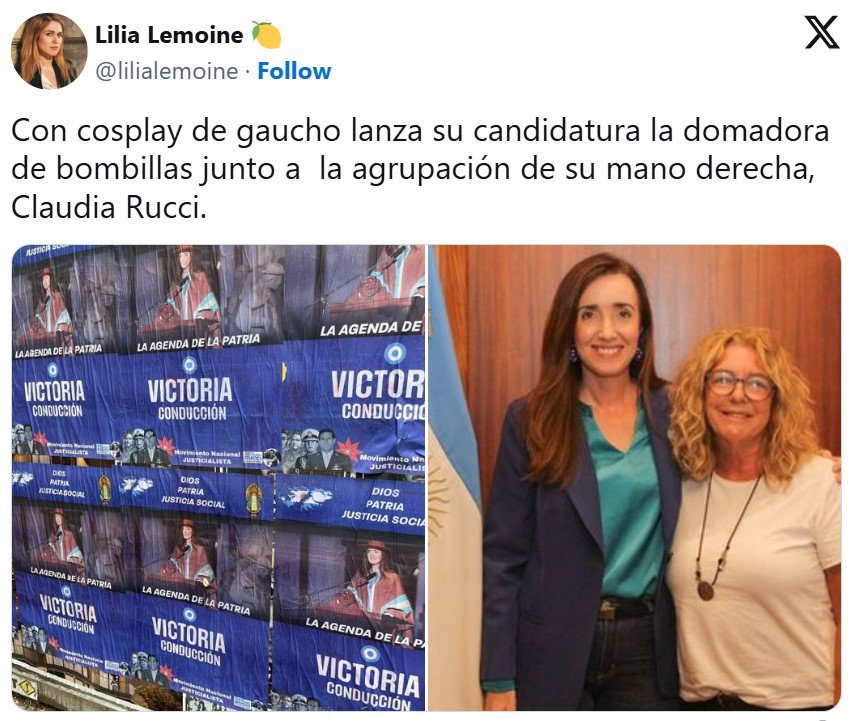850x721 pixels.
Task: Click the brunette woman's earring
Action: click(573, 355)
